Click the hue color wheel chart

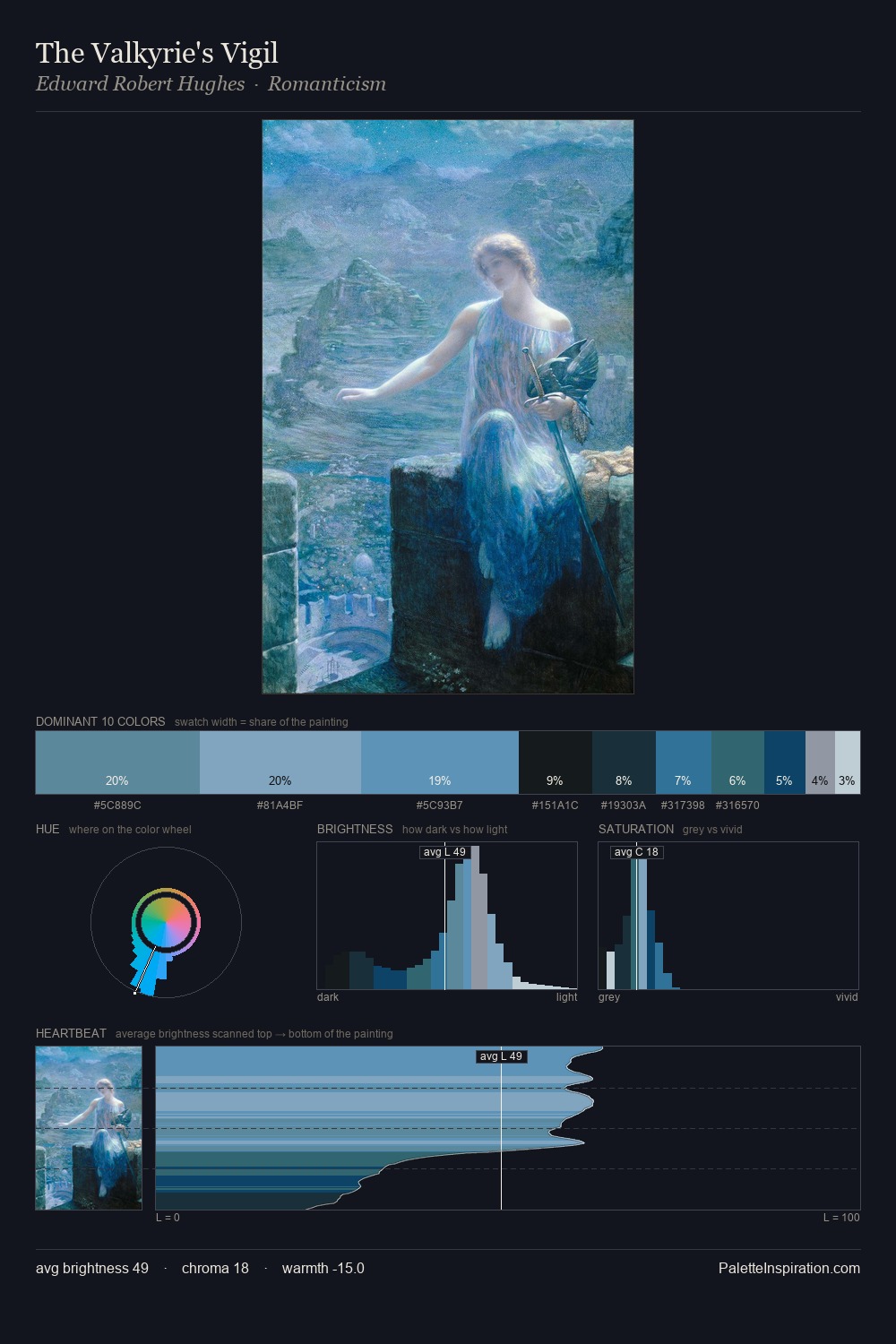click(x=166, y=923)
